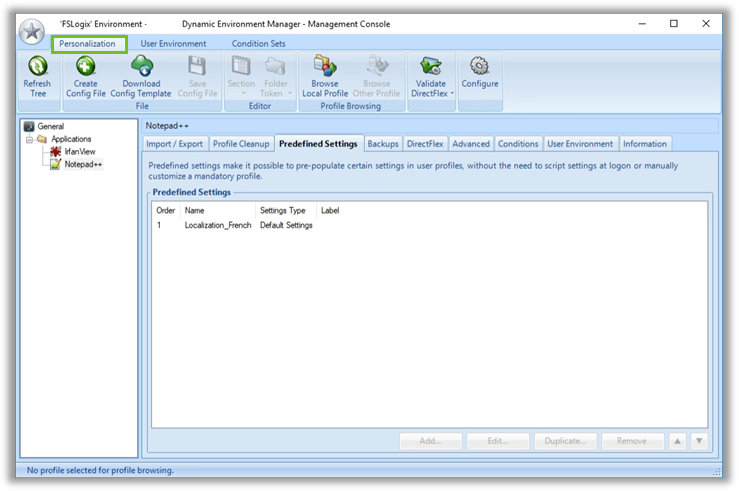Sort list by Name column header

click(194, 211)
